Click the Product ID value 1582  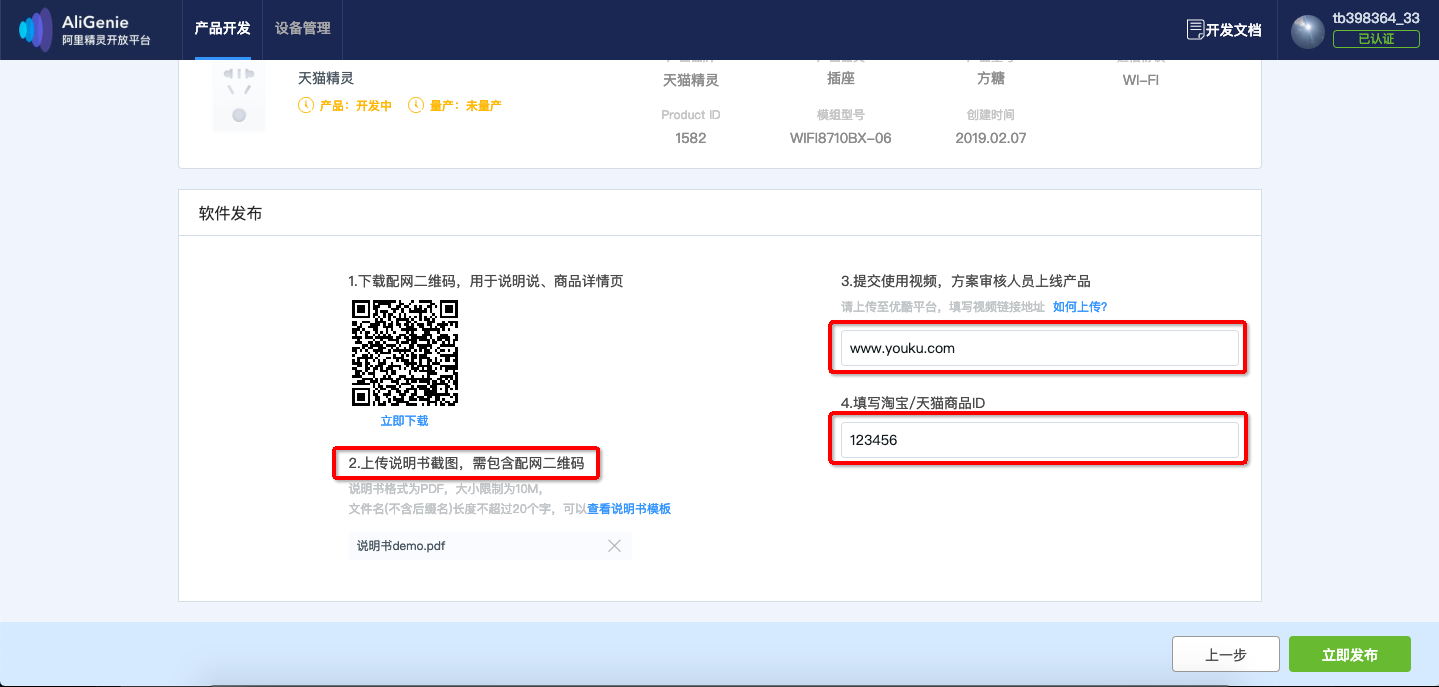coord(691,138)
